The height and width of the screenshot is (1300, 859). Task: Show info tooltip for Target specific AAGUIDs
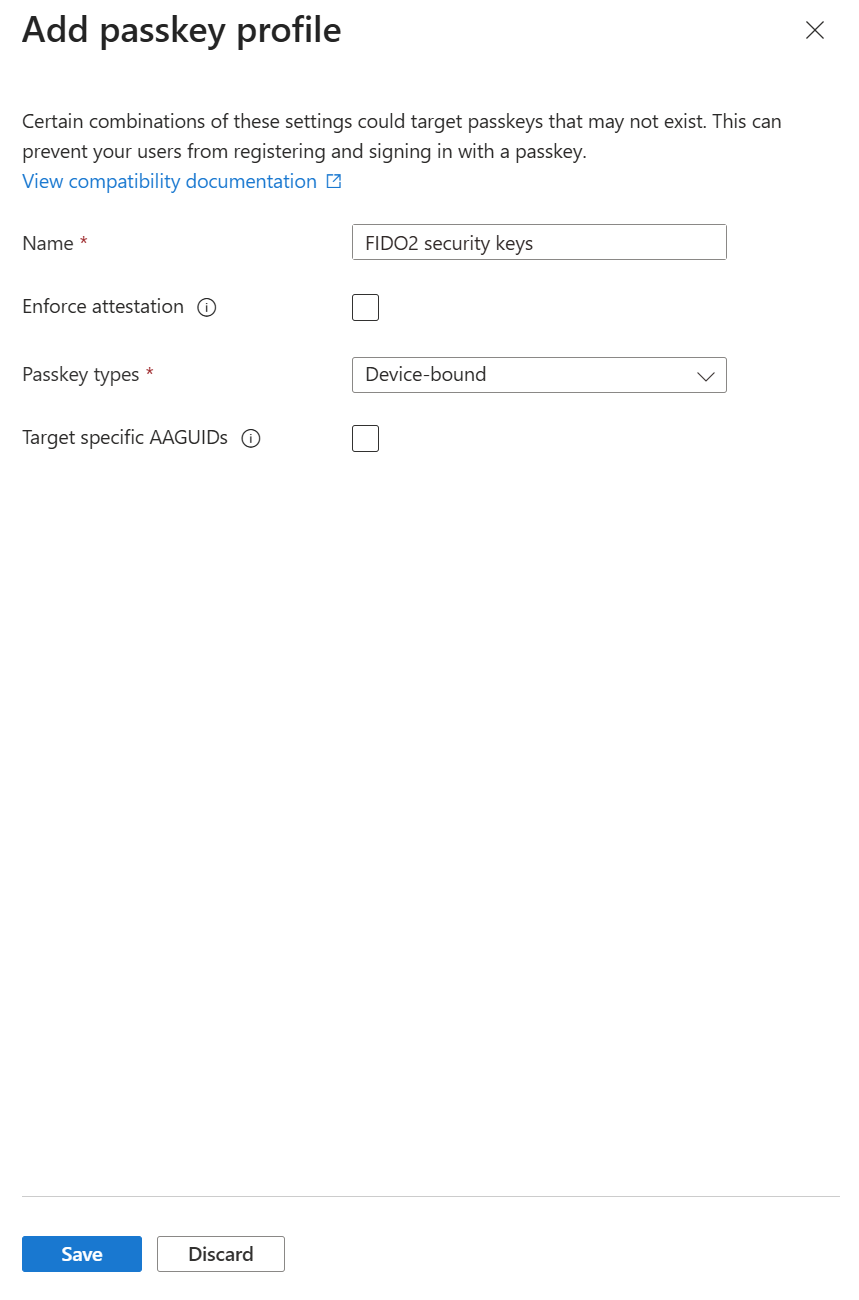pyautogui.click(x=251, y=438)
